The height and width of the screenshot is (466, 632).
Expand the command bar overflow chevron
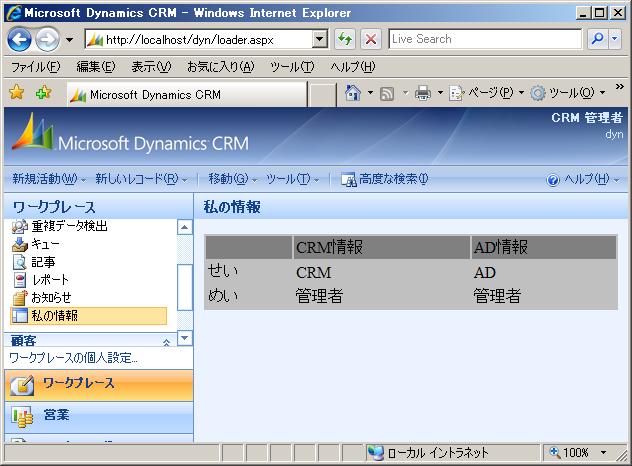pos(620,87)
